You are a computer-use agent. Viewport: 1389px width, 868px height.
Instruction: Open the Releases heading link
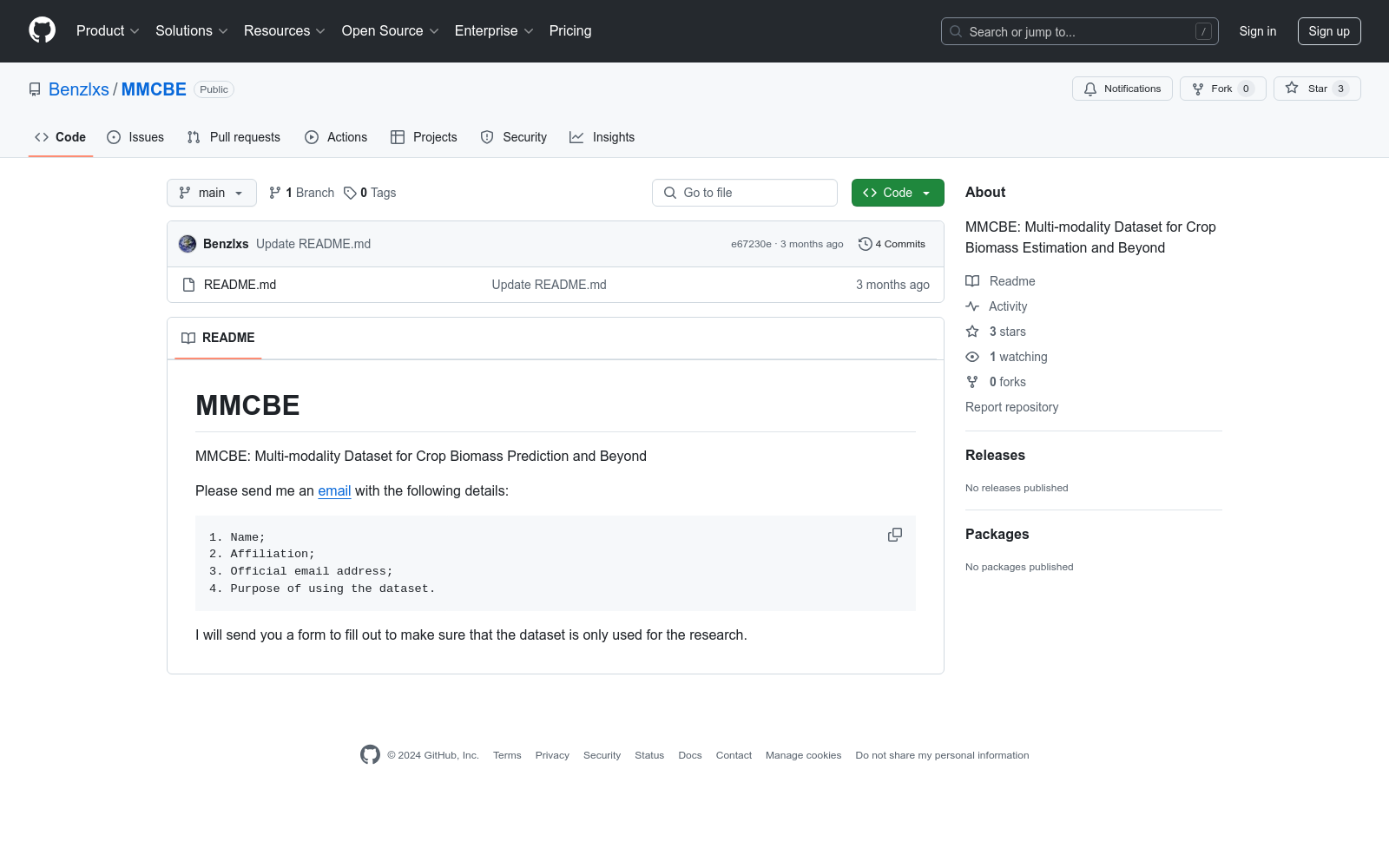995,456
